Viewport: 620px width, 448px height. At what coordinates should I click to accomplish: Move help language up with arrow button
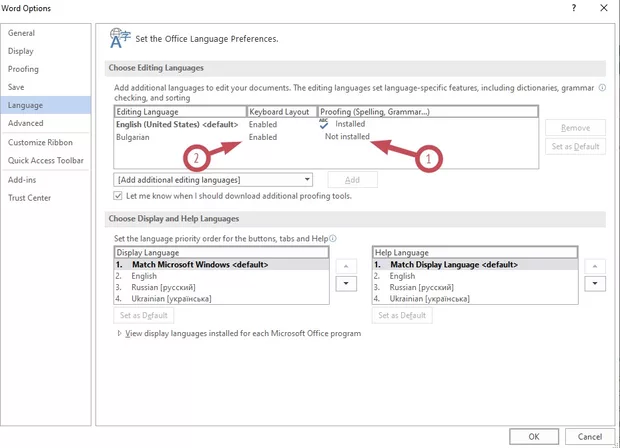[x=595, y=267]
